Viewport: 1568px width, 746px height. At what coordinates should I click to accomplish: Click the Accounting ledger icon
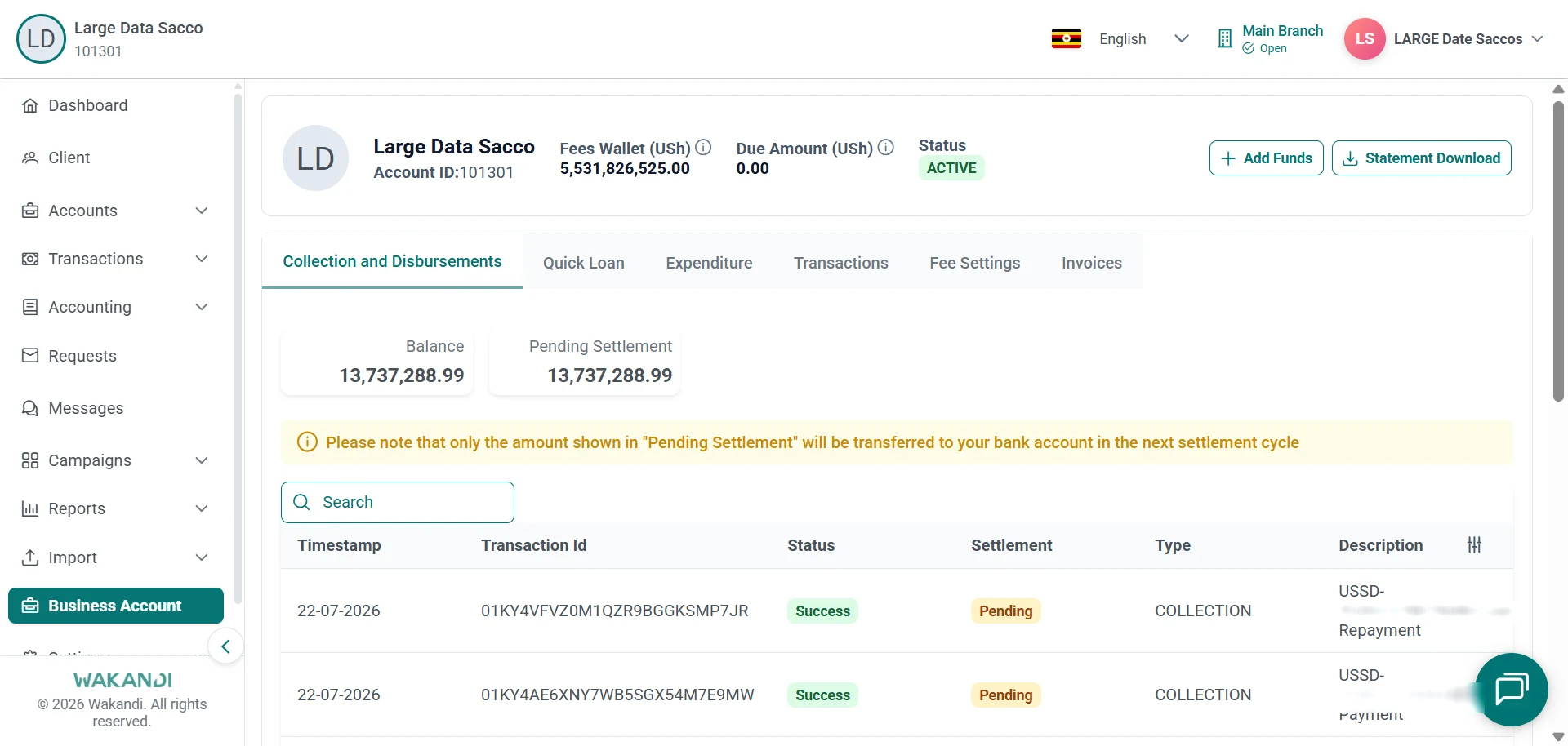(x=30, y=307)
